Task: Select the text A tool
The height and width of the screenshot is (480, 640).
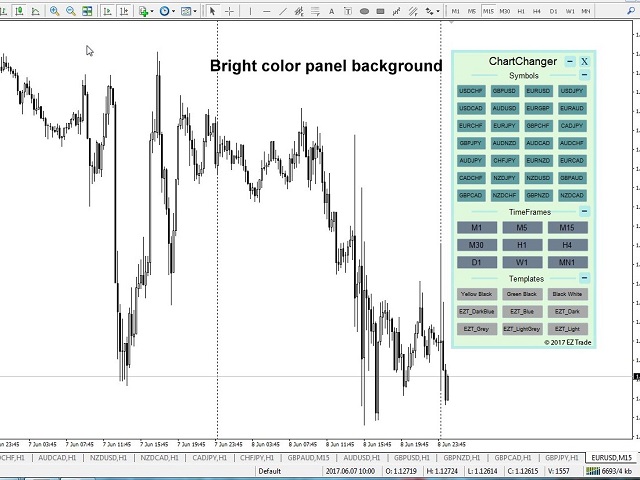Action: point(331,11)
